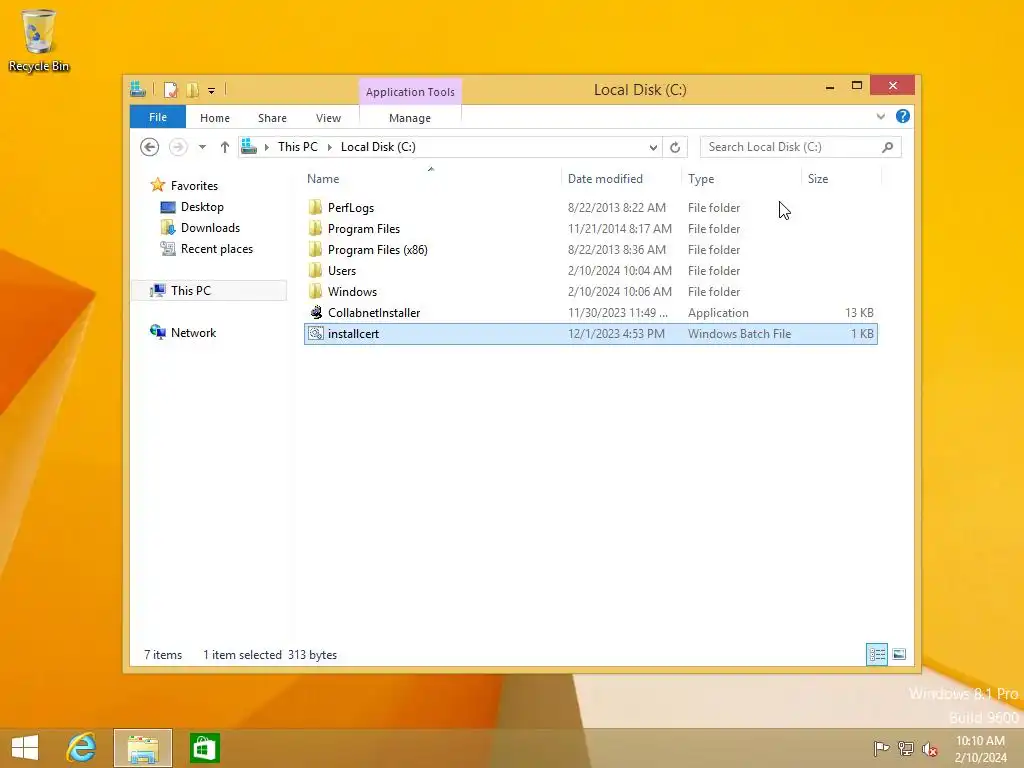Screen dimensions: 1024x768
Task: Minimize the Local Disk (C:) window
Action: click(830, 86)
